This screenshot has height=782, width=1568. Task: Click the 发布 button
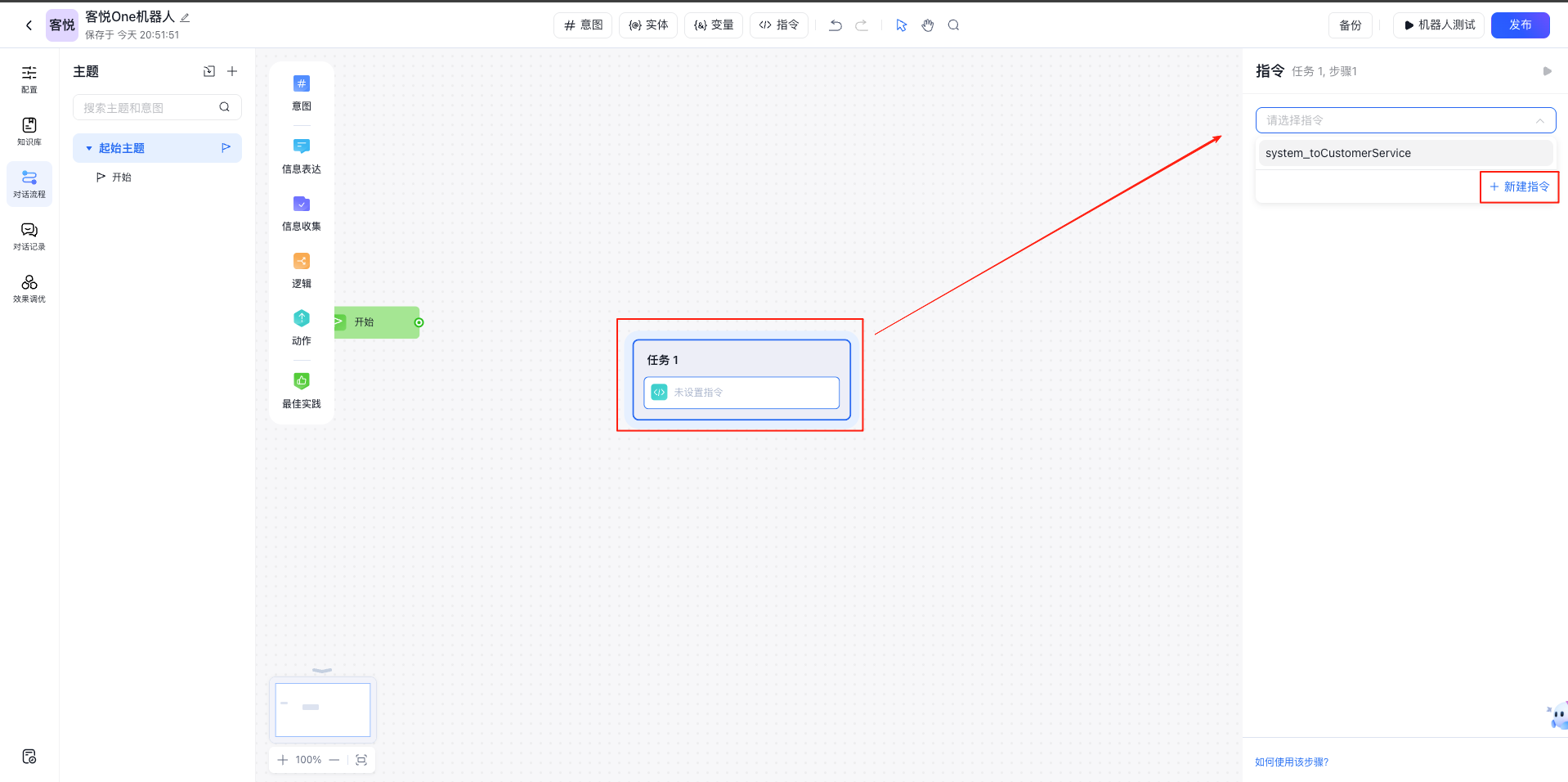[1520, 25]
